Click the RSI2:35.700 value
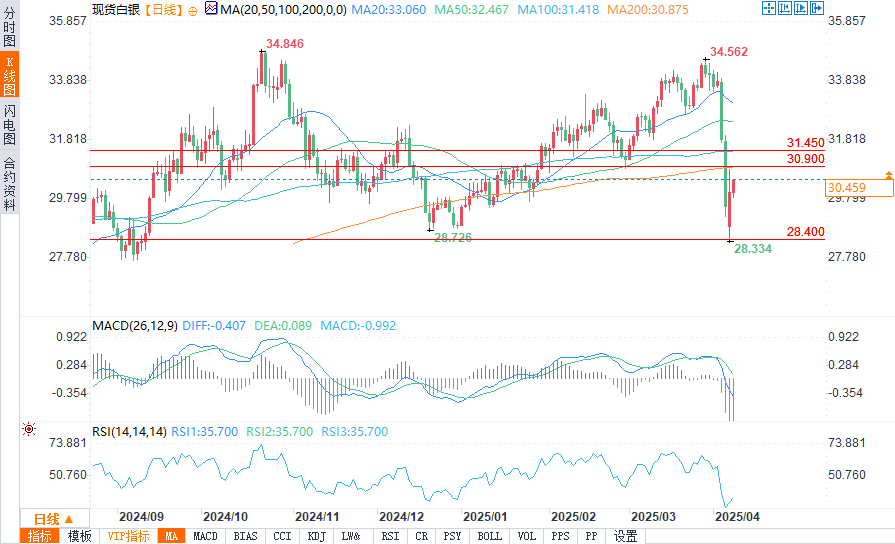 (x=280, y=432)
